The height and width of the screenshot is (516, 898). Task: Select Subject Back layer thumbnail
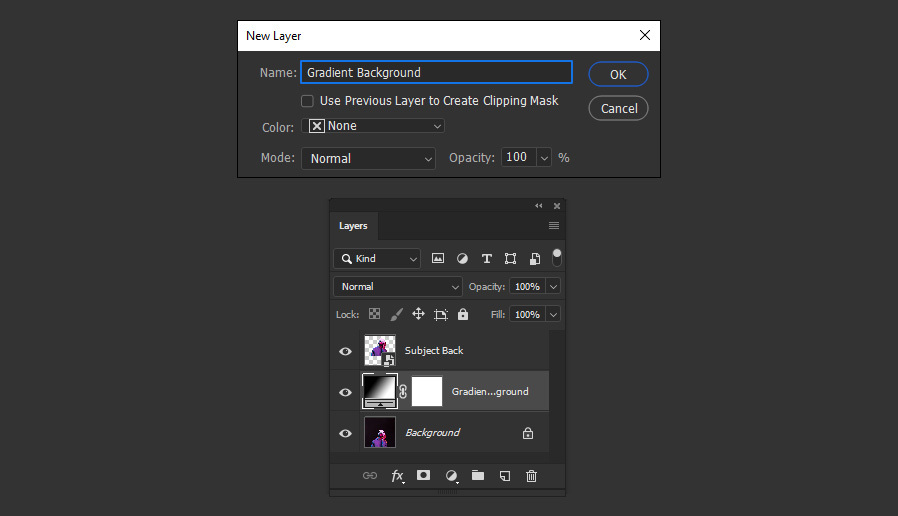(x=380, y=350)
